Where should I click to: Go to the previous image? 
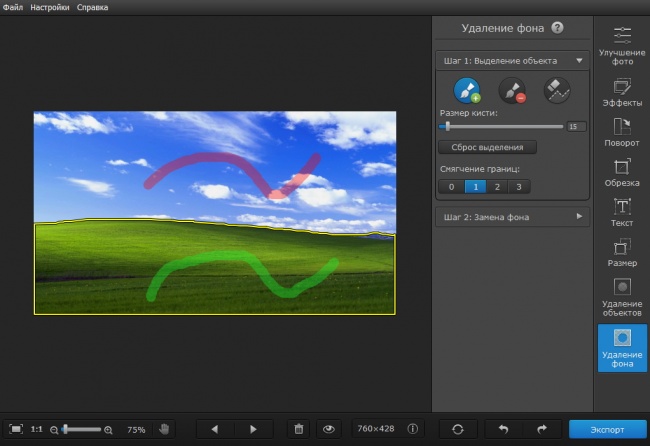[215, 429]
